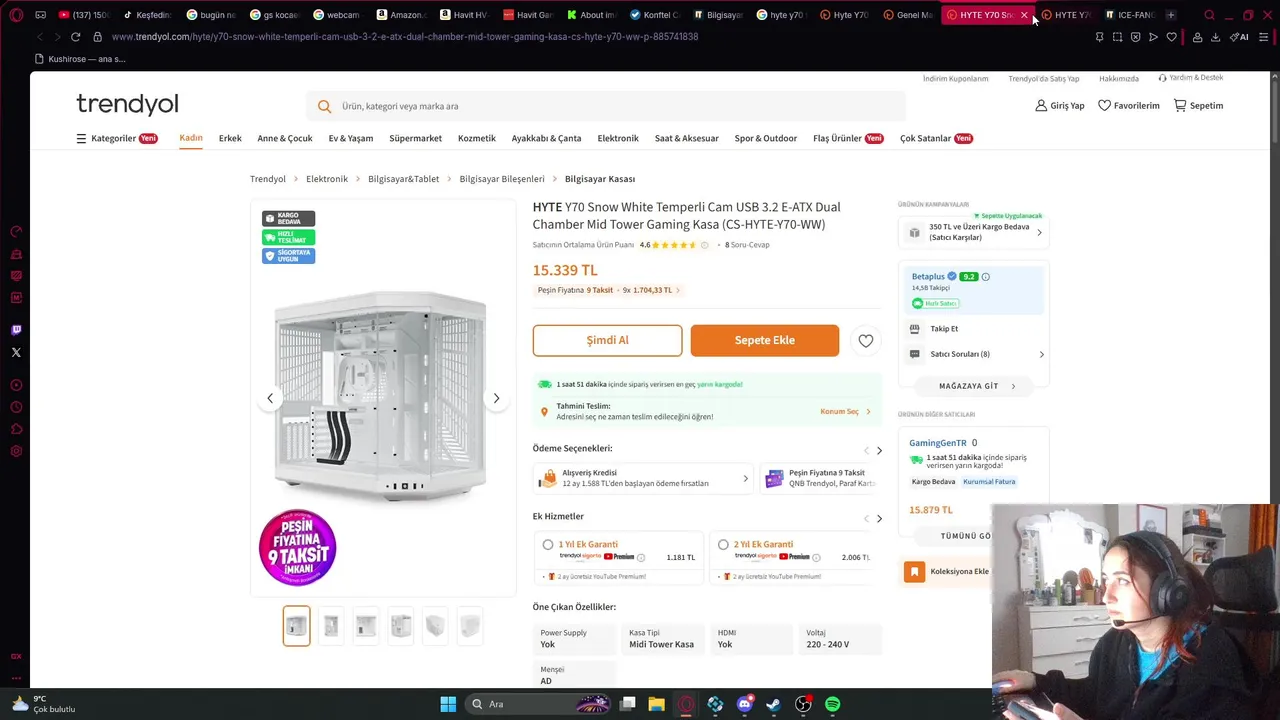This screenshot has height=720, width=1280.
Task: Open Spotify from the Windows taskbar
Action: coord(832,704)
